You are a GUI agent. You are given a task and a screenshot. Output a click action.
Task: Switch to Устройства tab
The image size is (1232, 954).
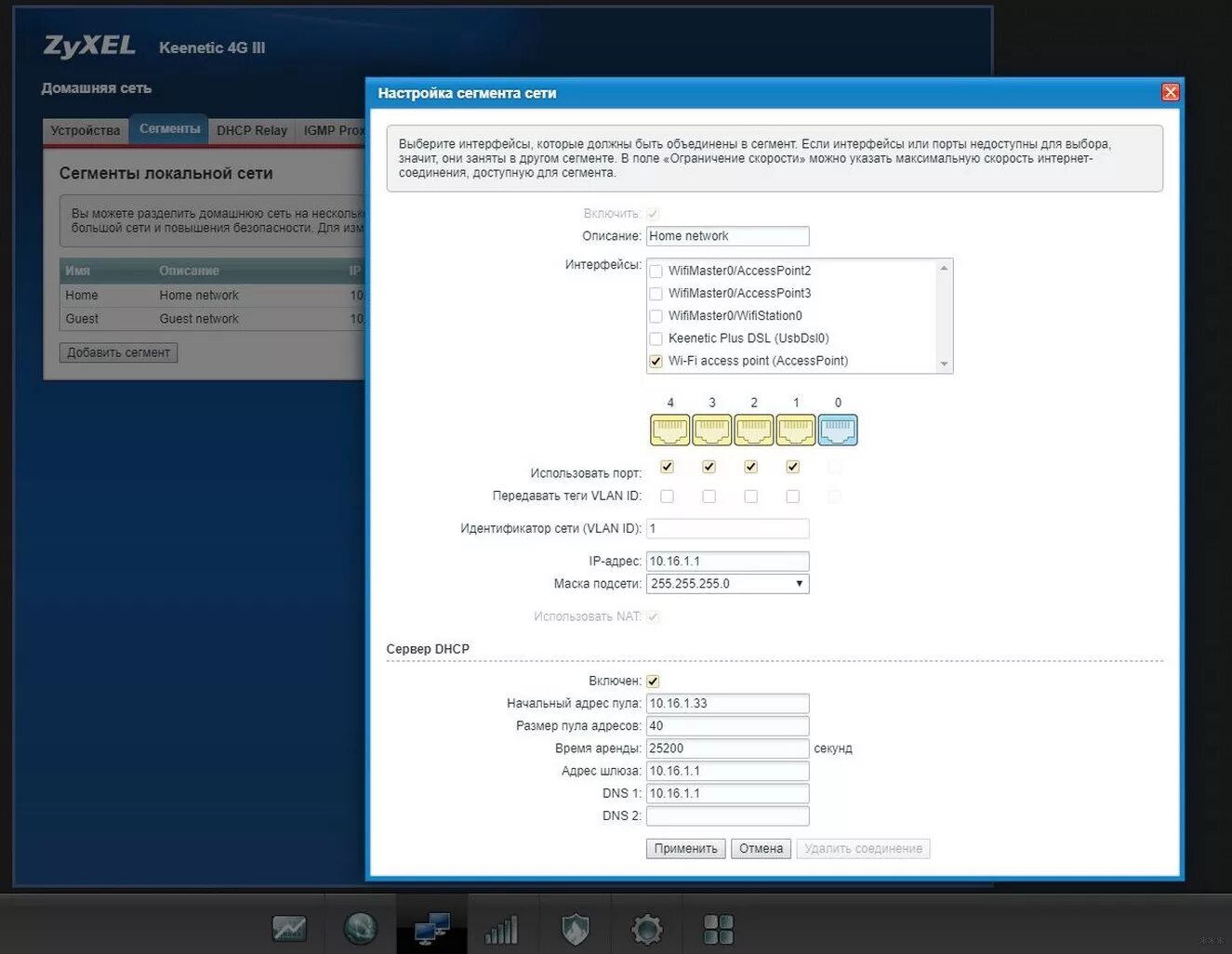point(85,130)
